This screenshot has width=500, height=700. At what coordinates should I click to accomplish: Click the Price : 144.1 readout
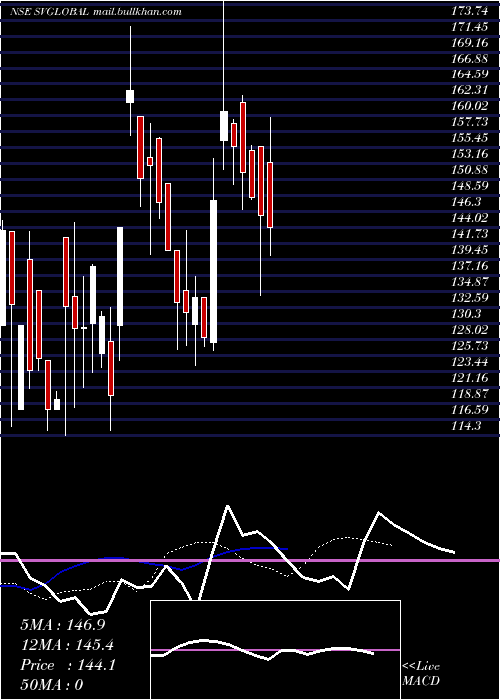pos(67,665)
